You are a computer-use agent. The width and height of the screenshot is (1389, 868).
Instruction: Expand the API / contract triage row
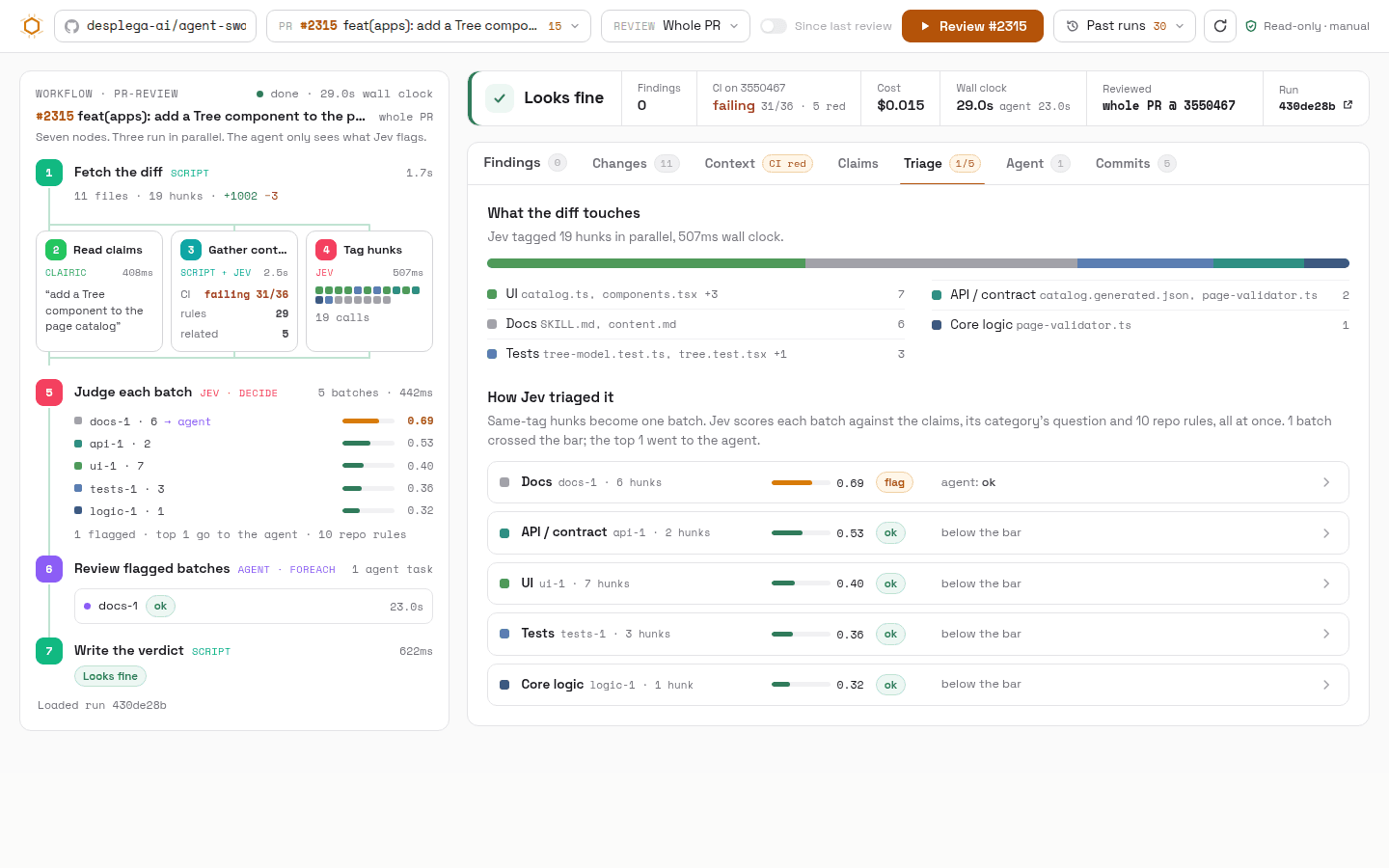point(918,532)
